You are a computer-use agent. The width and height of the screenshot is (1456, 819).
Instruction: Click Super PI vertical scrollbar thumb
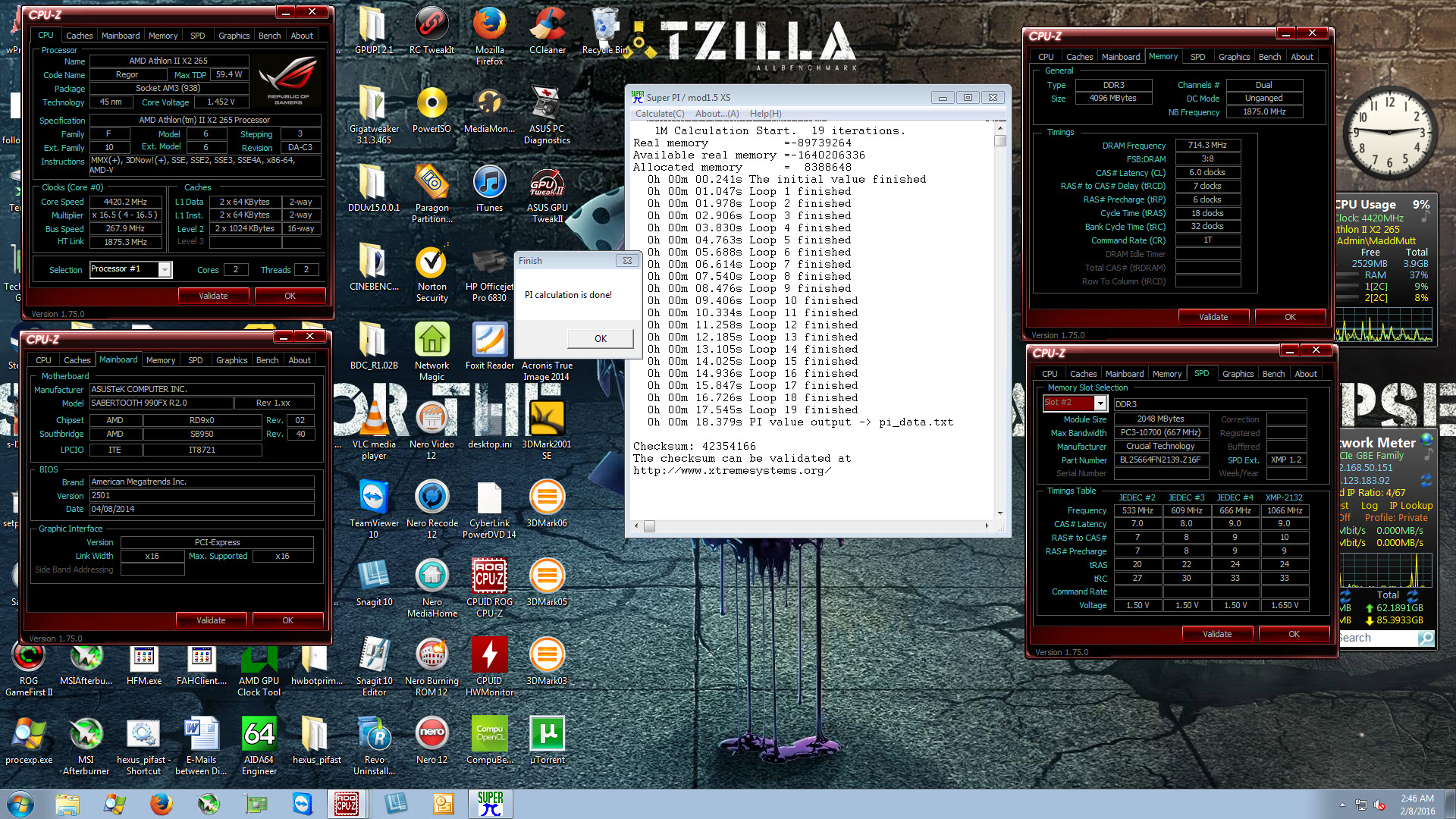pos(999,140)
